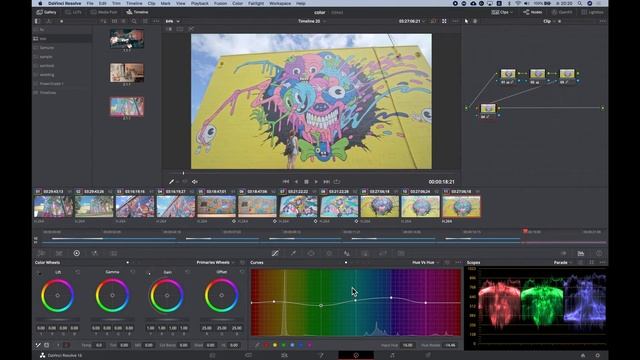Viewport: 640px width, 360px height.
Task: Toggle viewer audio mute speaker icon
Action: (195, 182)
